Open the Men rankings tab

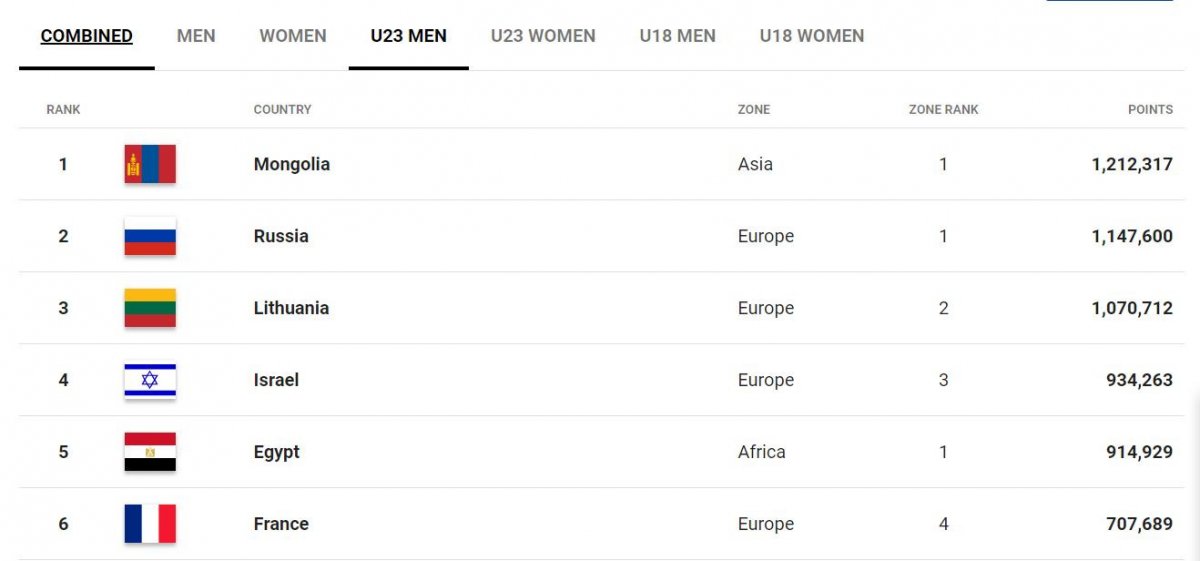pos(196,36)
